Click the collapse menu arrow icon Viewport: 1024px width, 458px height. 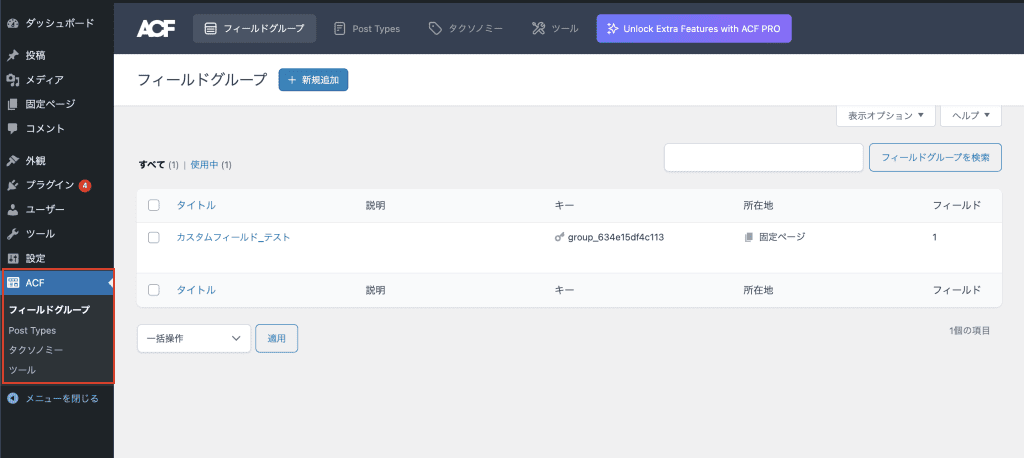(12, 398)
